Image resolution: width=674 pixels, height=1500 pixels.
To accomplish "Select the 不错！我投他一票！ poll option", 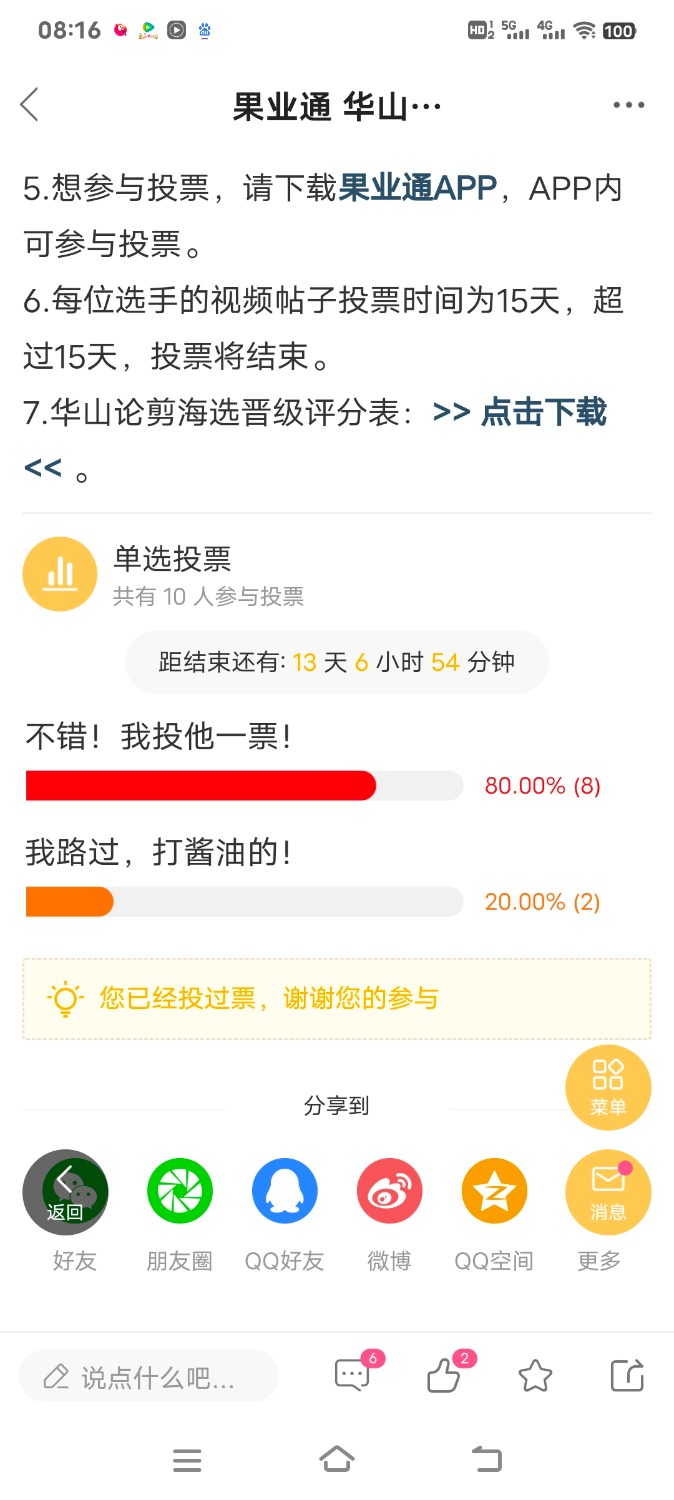I will coord(159,737).
